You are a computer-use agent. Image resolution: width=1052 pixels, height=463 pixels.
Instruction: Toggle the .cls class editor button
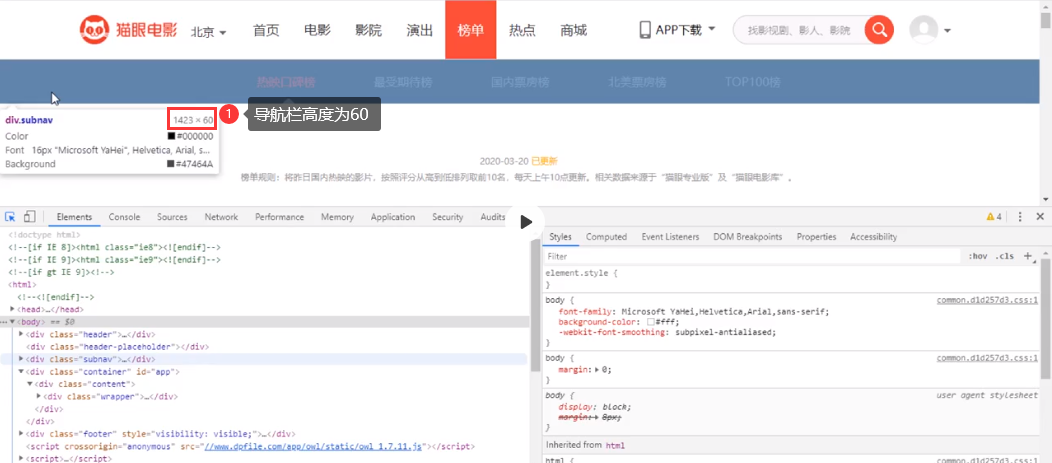pos(1004,256)
